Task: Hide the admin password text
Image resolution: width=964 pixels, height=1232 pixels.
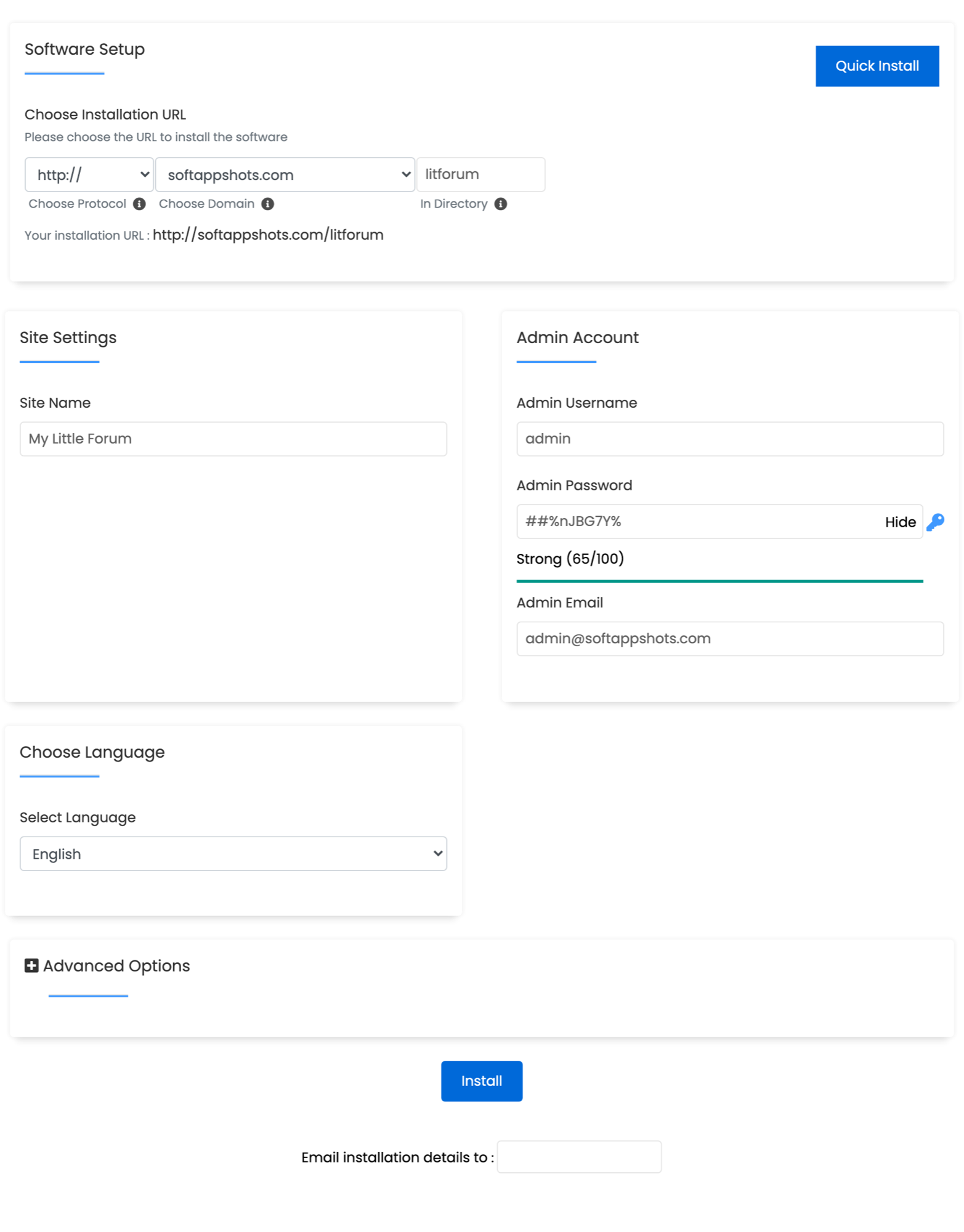Action: point(899,522)
